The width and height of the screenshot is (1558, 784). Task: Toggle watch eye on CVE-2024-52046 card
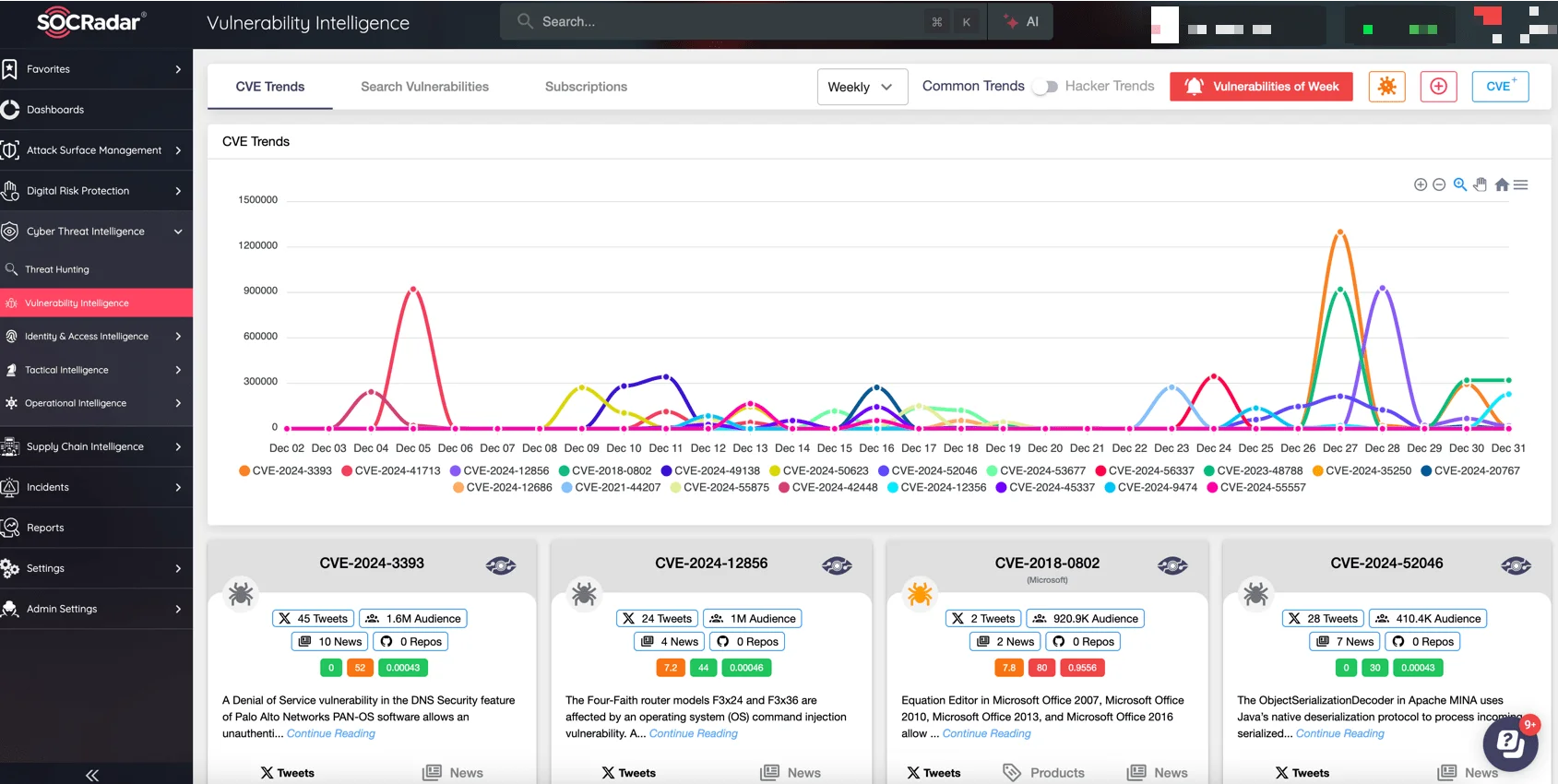point(1516,565)
